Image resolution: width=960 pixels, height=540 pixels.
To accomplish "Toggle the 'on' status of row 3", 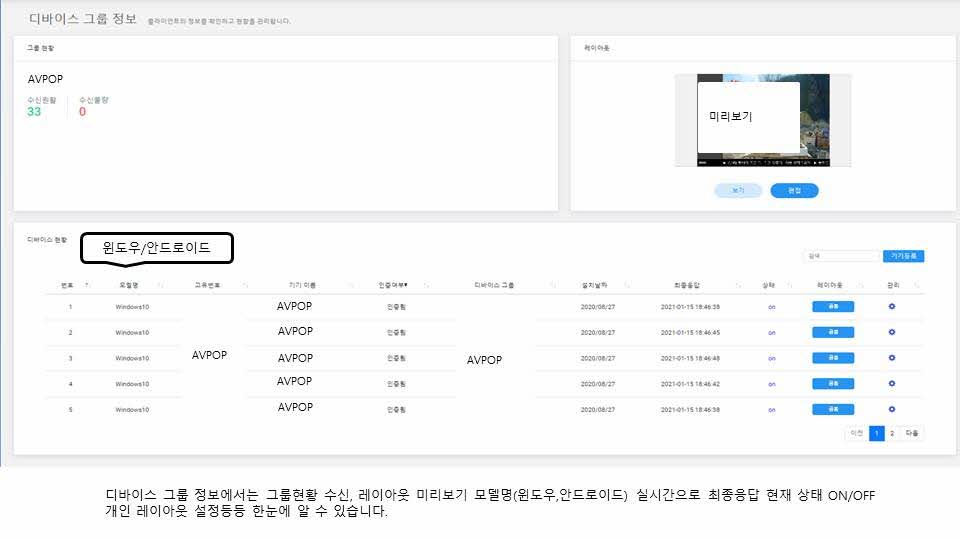I will pos(771,358).
